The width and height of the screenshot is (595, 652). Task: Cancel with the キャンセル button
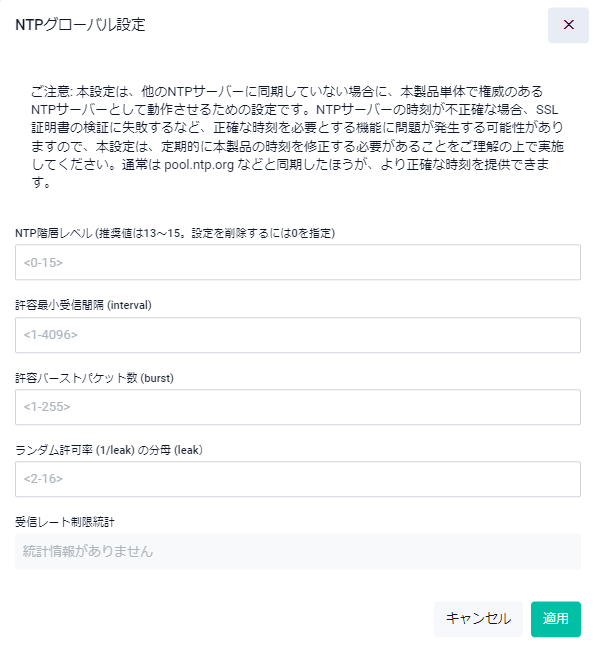(478, 619)
